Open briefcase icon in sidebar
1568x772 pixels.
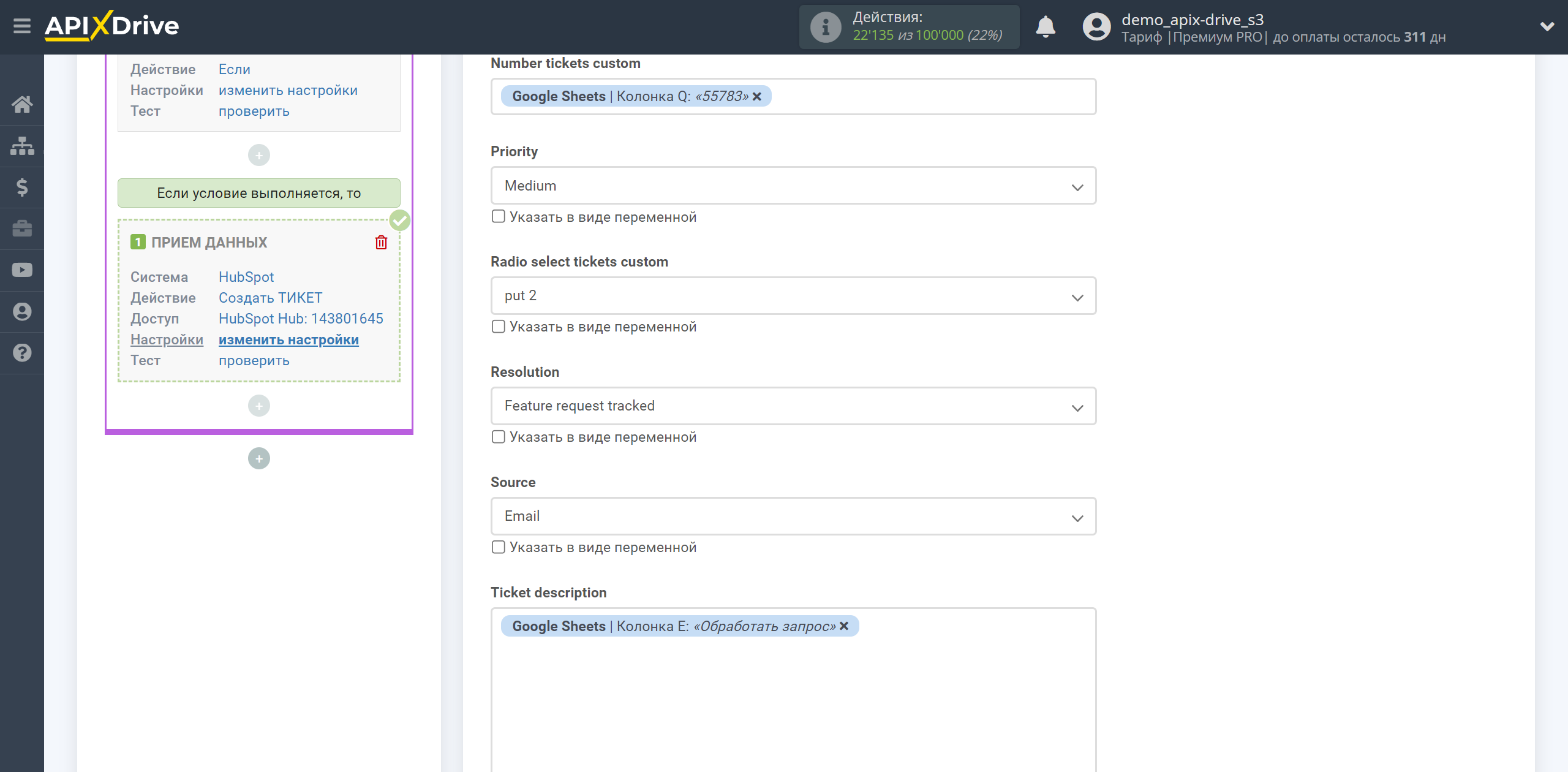(22, 229)
